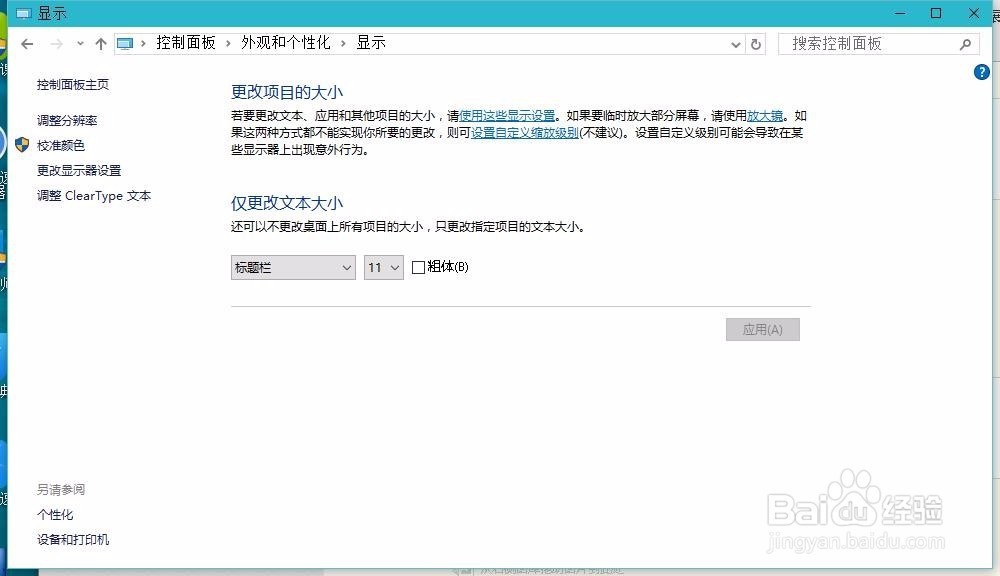Open the 使用这些显示设置 link

(x=507, y=116)
